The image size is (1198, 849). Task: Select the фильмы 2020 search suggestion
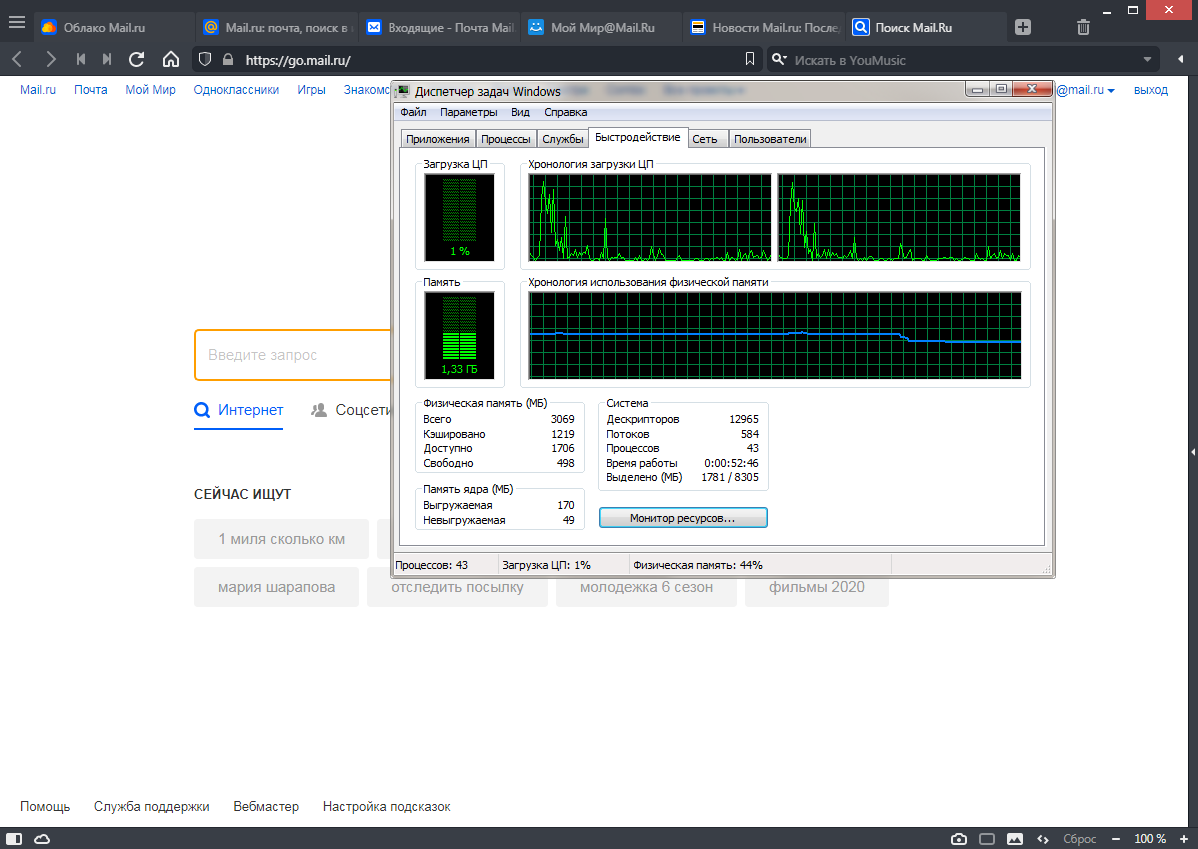tap(817, 587)
